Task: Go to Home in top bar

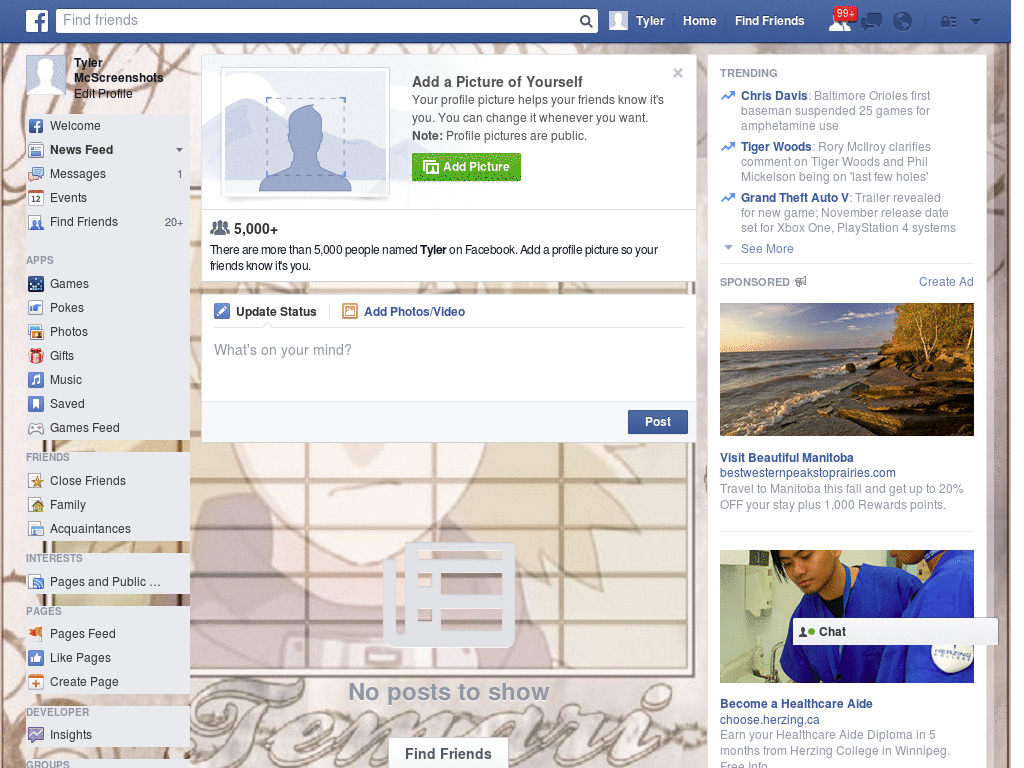Action: pos(699,21)
